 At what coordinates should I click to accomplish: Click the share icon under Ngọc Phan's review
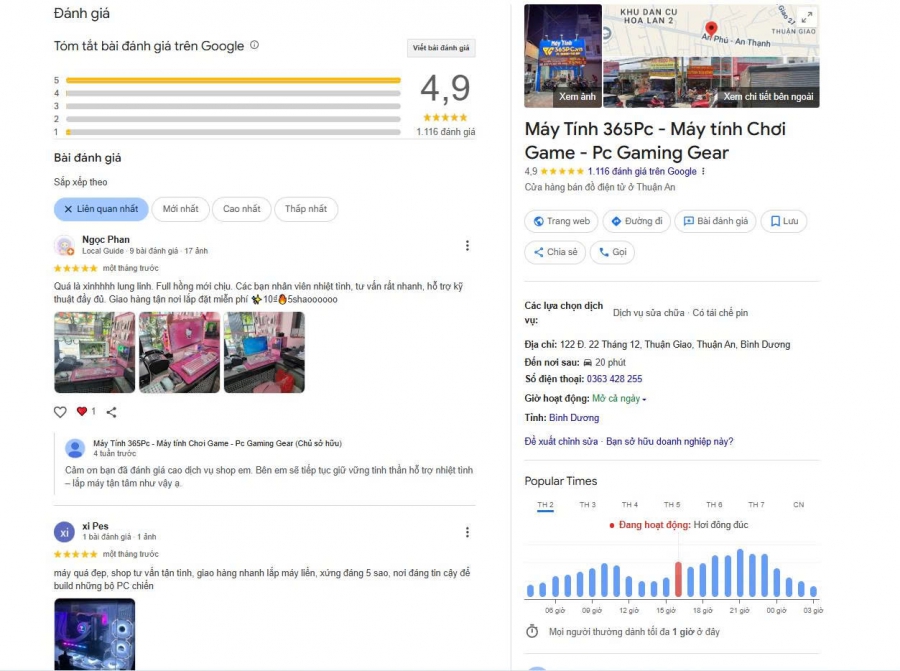[x=111, y=412]
